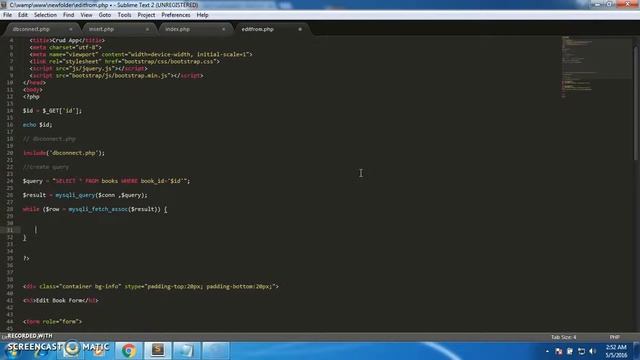Change the Tab Size: 4 setting
The width and height of the screenshot is (640, 360).
coord(563,337)
